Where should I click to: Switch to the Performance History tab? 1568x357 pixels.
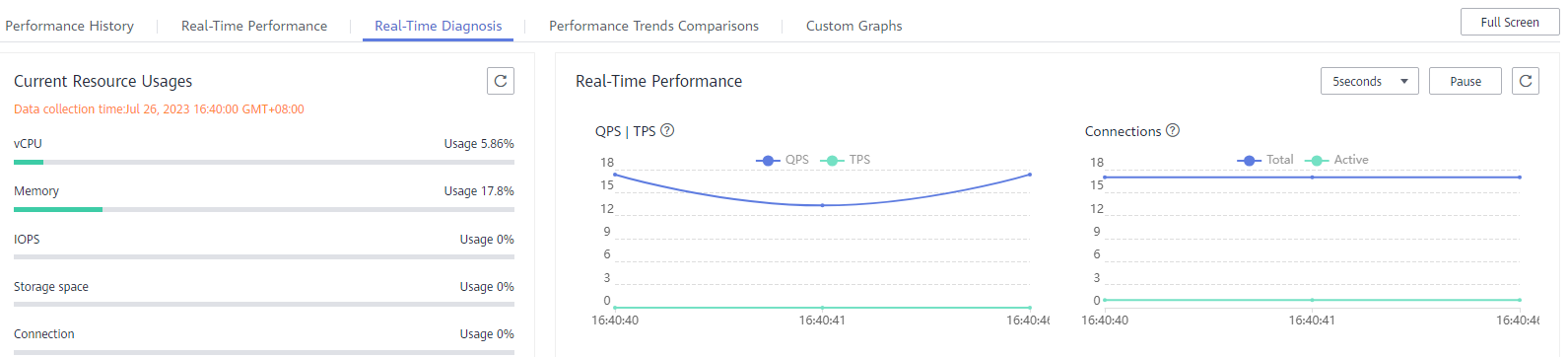[x=69, y=26]
